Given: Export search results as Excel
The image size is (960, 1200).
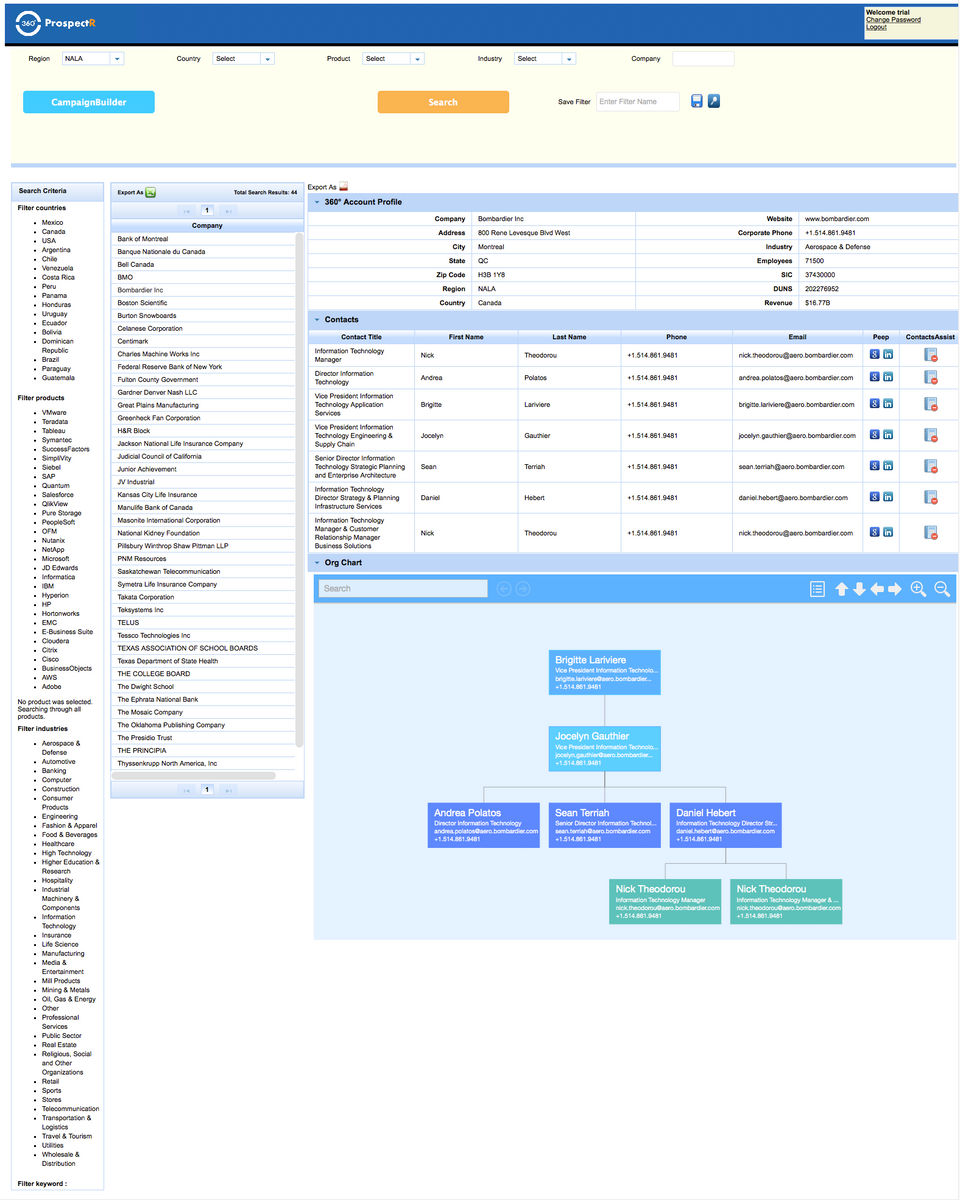Looking at the screenshot, I should point(151,192).
